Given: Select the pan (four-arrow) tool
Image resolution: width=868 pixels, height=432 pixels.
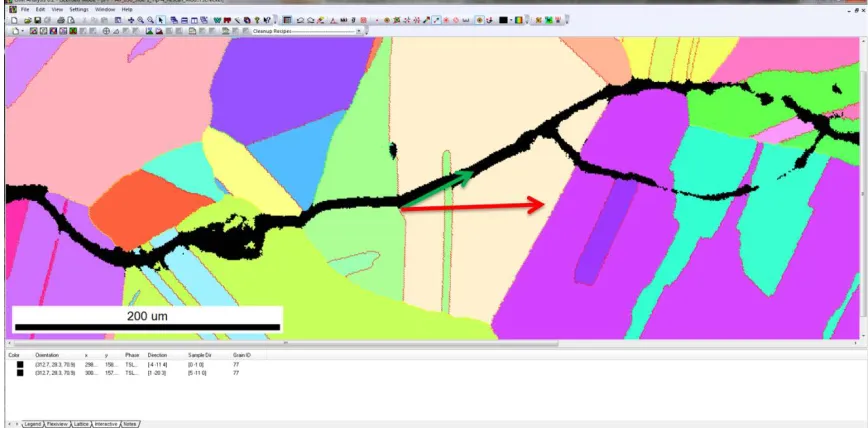Looking at the screenshot, I should 131,20.
